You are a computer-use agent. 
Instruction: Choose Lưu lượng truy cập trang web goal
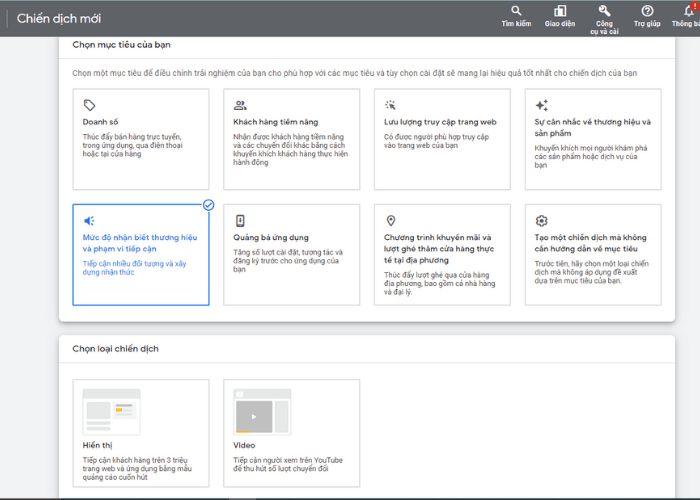point(442,139)
